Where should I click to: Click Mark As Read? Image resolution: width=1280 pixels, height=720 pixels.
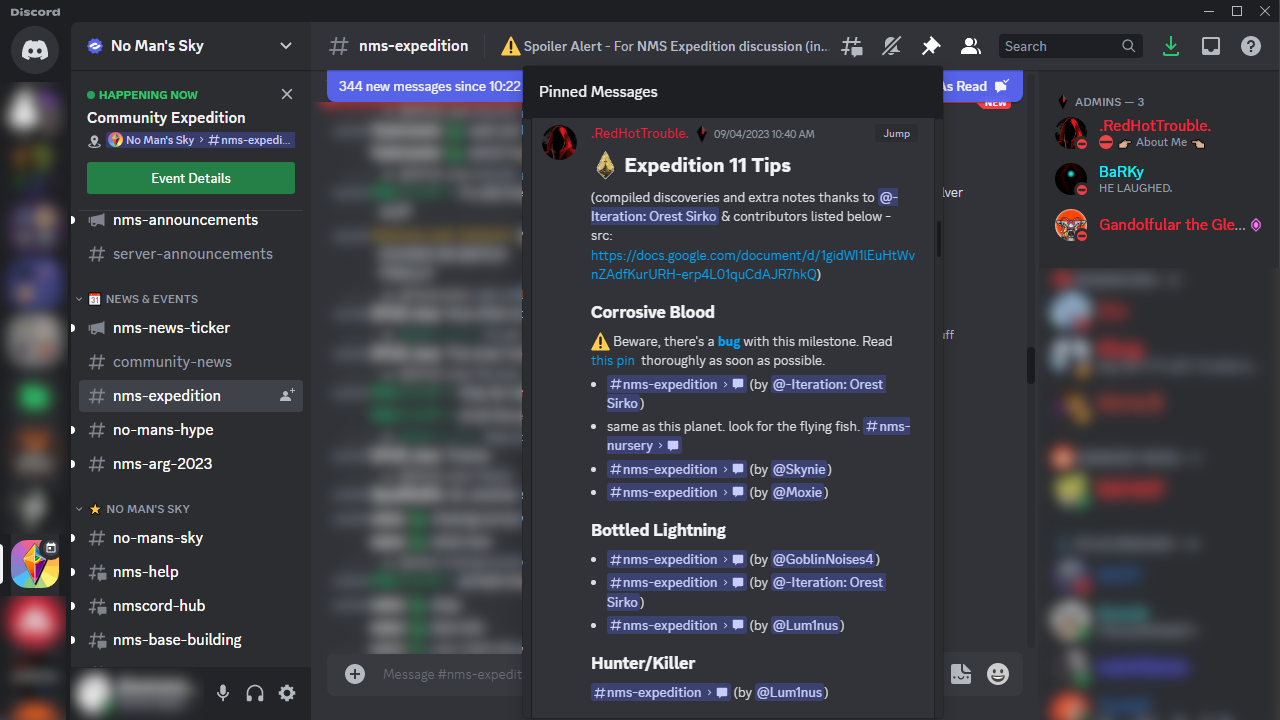[x=977, y=86]
